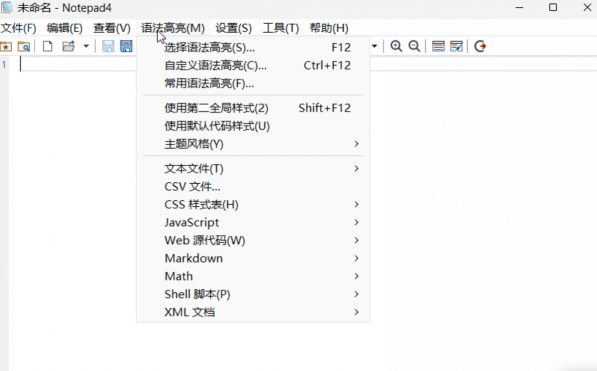Open the 帮助(H) menu

tap(329, 28)
